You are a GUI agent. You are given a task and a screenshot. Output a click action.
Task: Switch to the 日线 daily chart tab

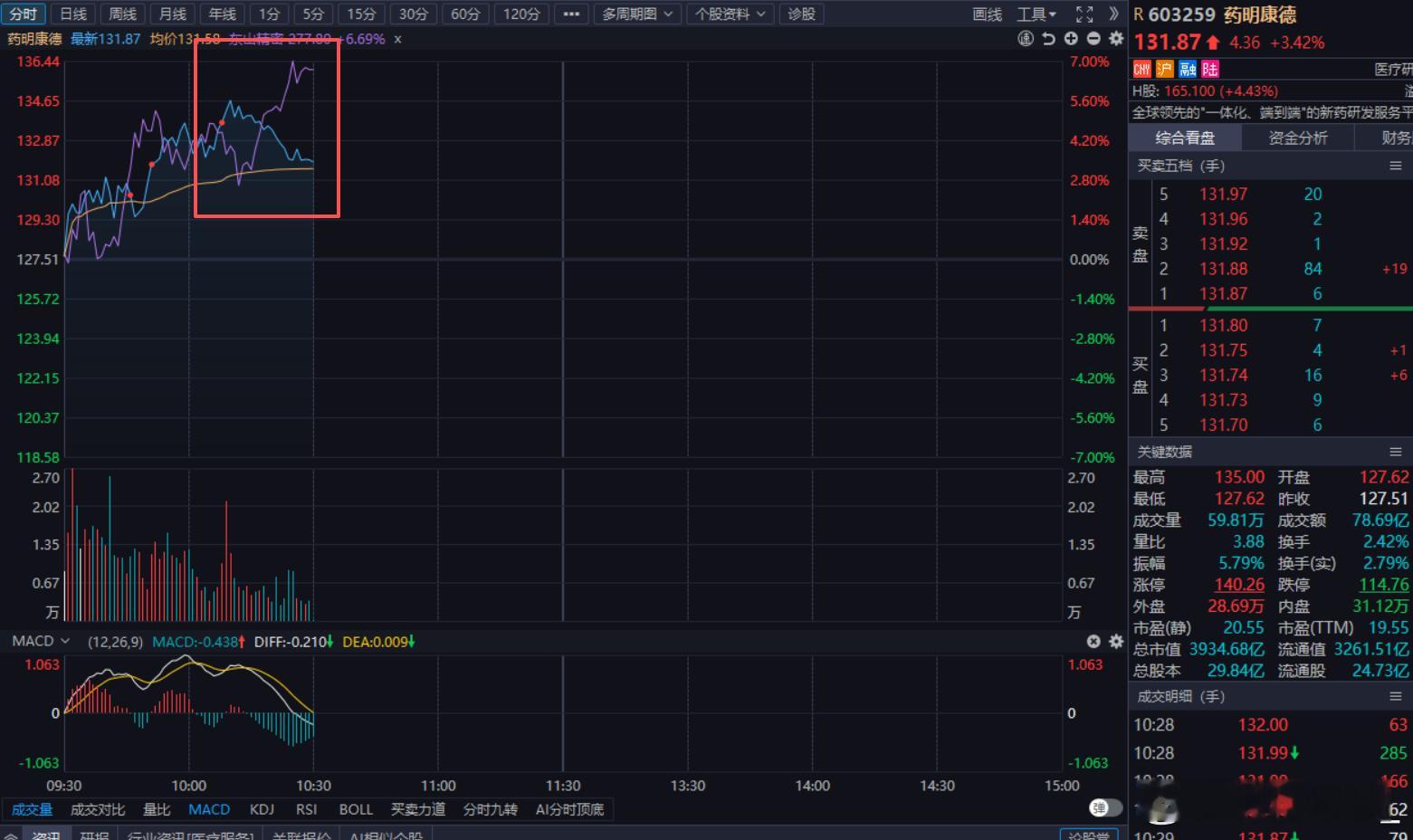coord(73,14)
